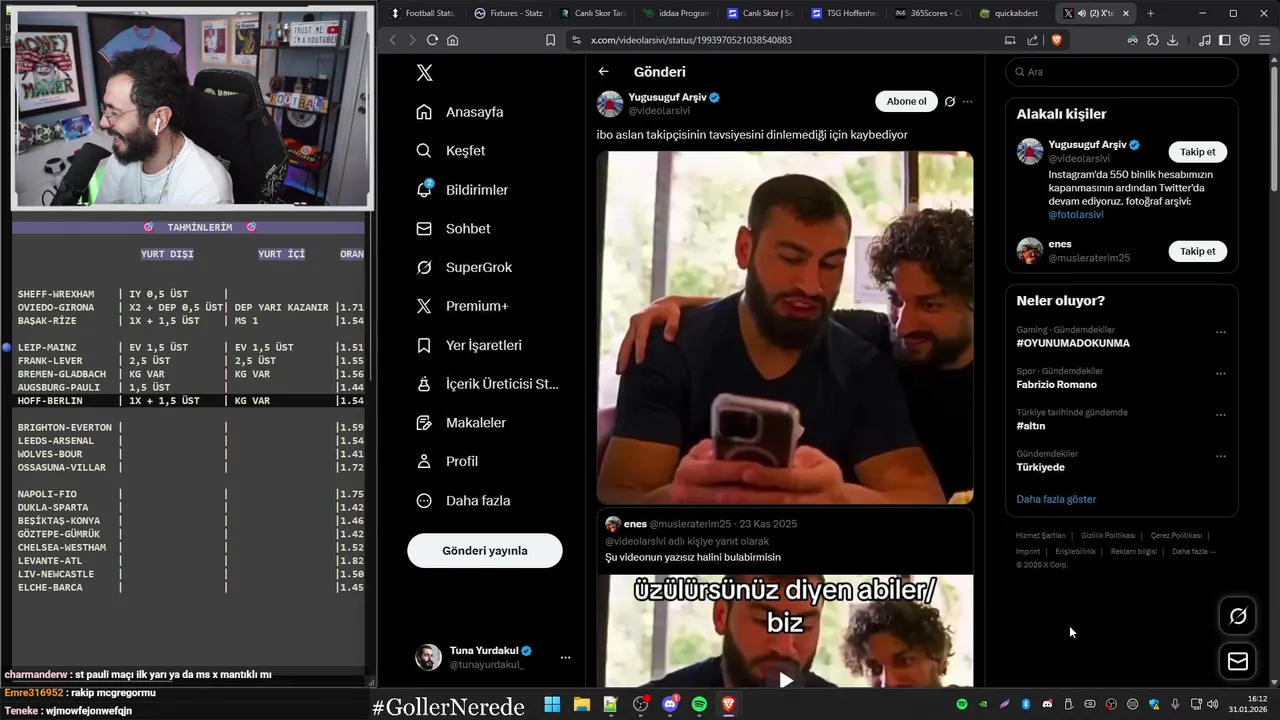1280x720 pixels.
Task: Play the quoted enes video
Action: pos(786,680)
